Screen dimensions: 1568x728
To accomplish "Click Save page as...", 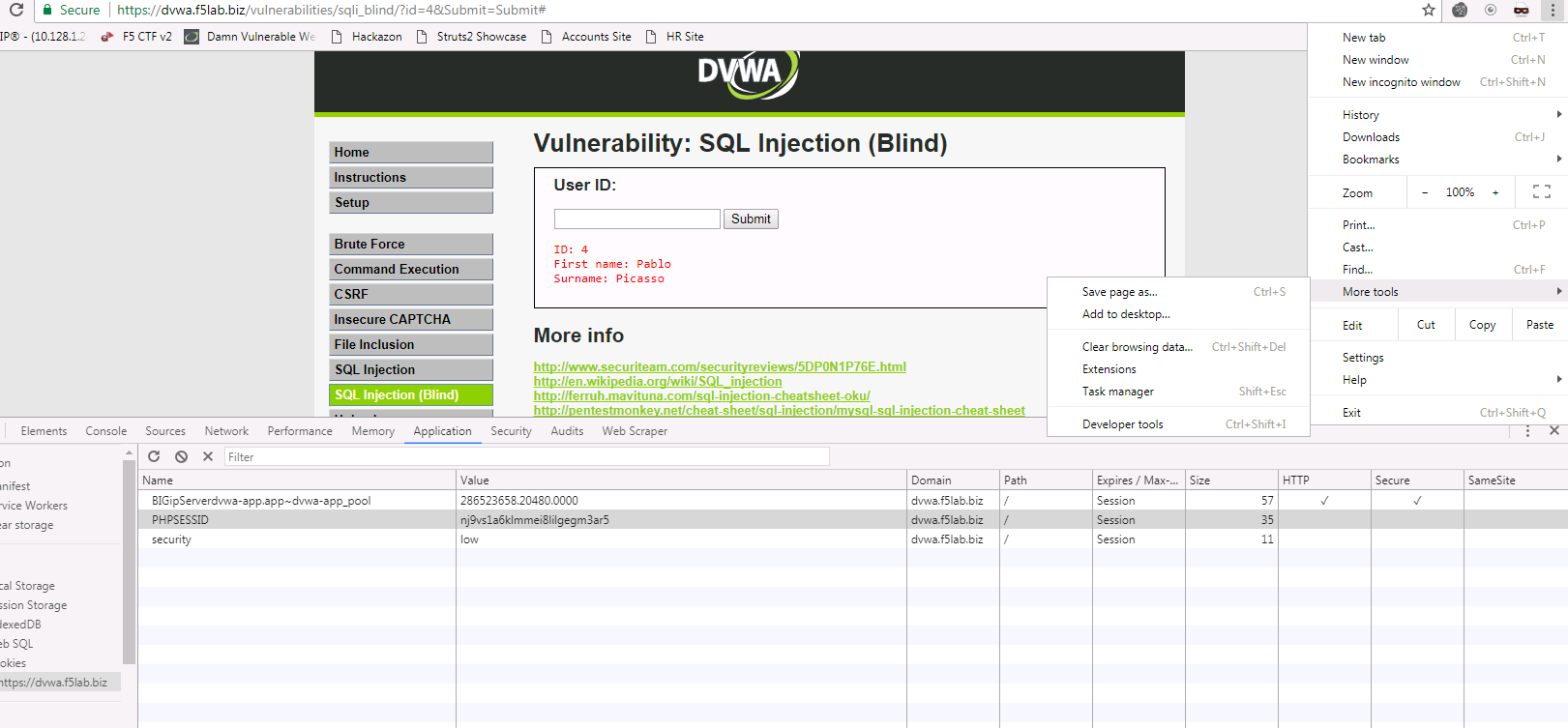I will click(1178, 292).
